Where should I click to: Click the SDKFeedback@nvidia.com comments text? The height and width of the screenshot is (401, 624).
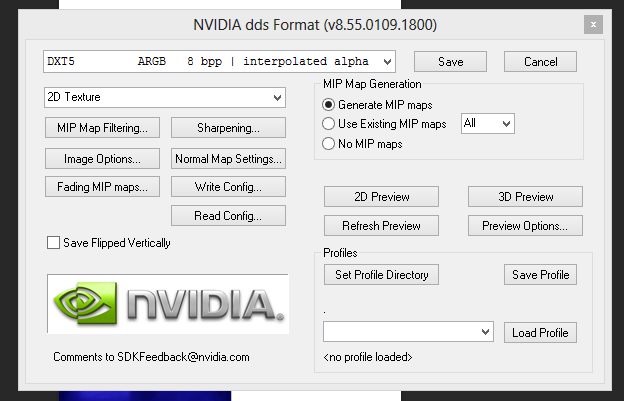tap(151, 357)
